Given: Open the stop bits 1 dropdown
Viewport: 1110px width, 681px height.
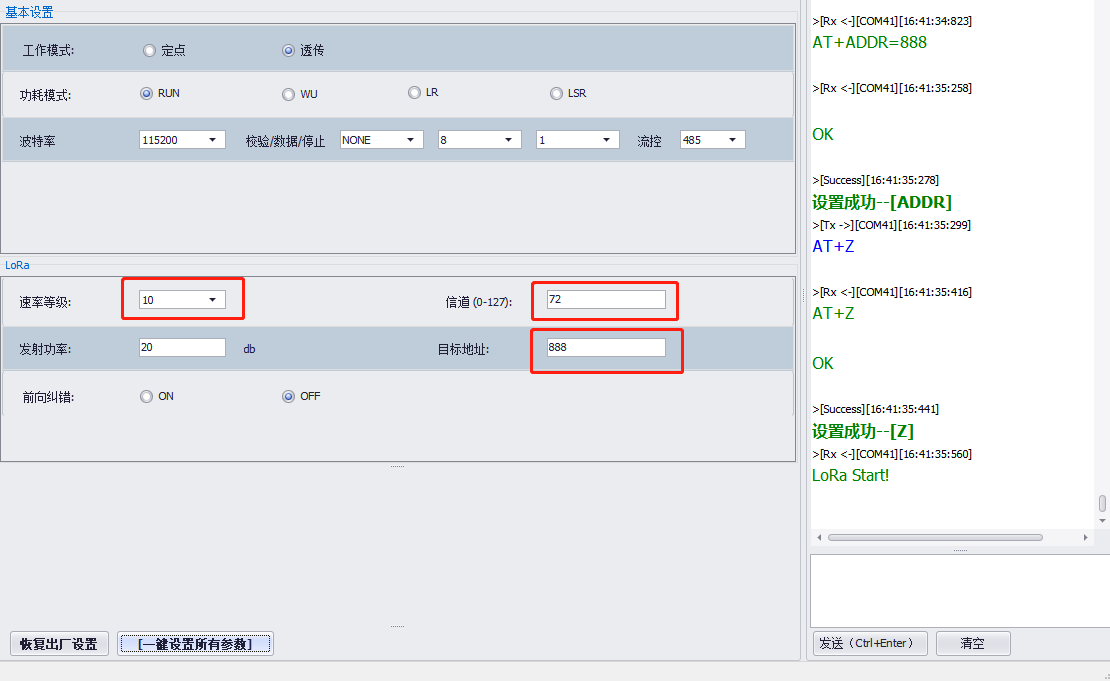Looking at the screenshot, I should pos(577,140).
